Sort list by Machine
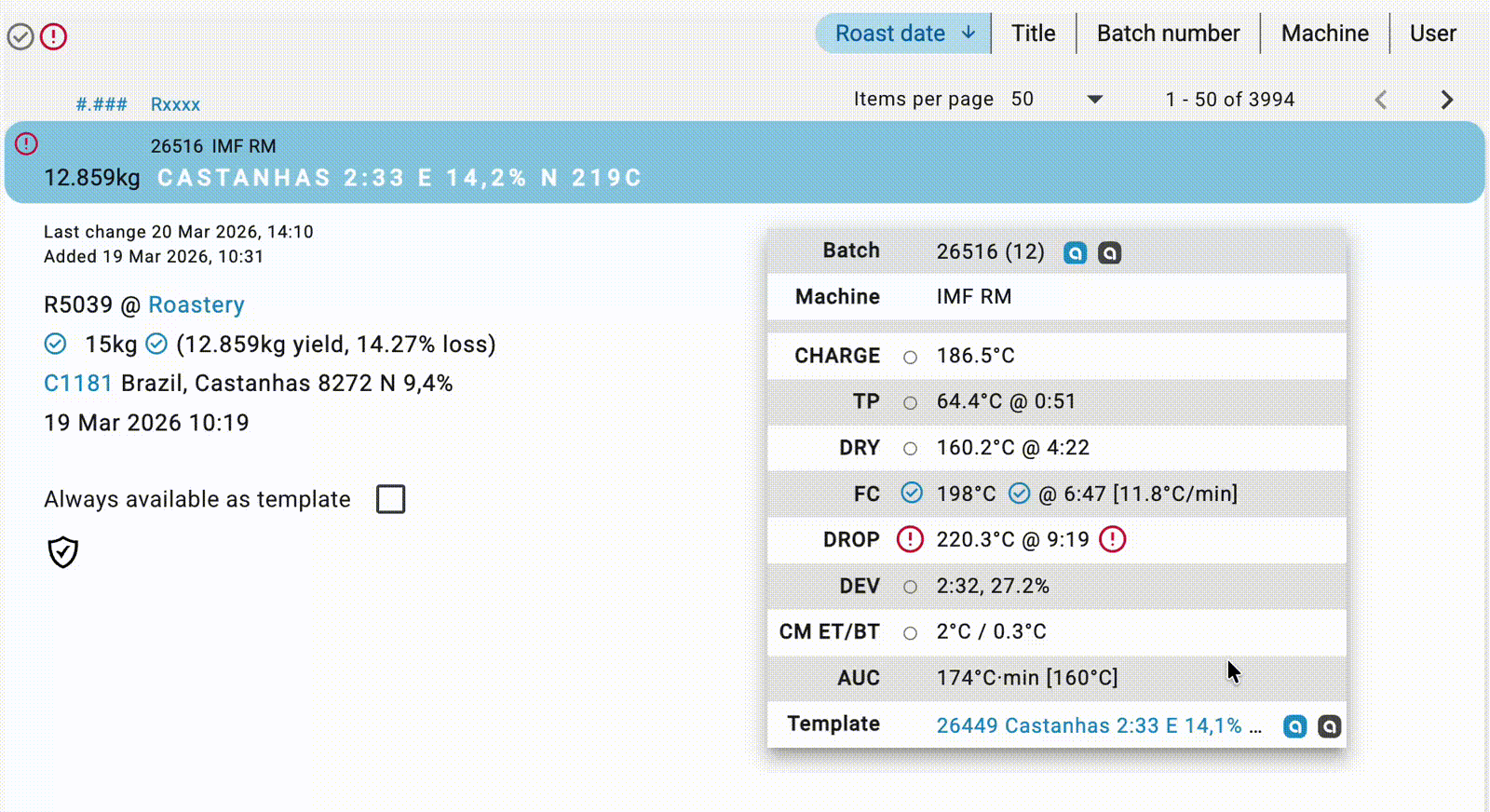Viewport: 1490px width, 812px height. click(1324, 34)
